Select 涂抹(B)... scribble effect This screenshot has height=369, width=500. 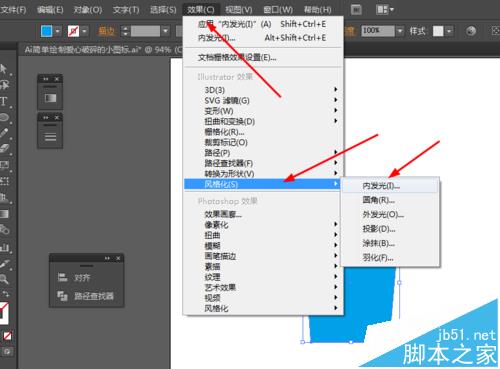coord(390,243)
